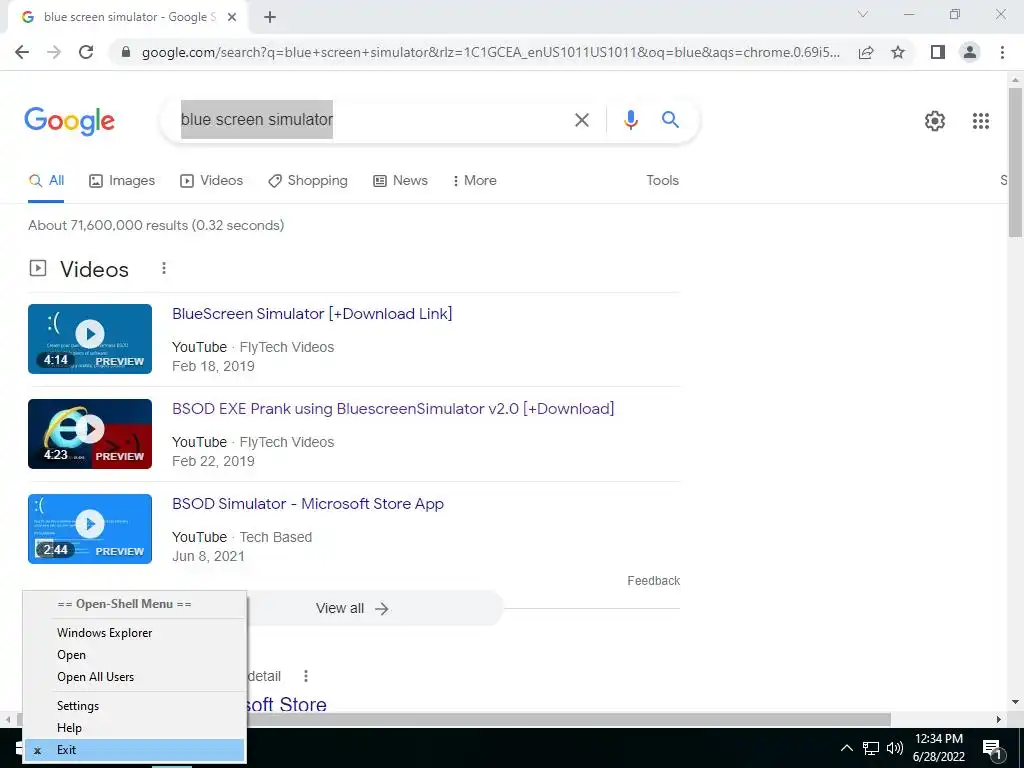The width and height of the screenshot is (1024, 768).
Task: Click the Google logo
Action: [69, 121]
